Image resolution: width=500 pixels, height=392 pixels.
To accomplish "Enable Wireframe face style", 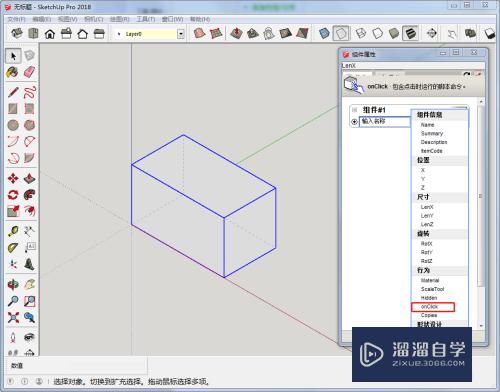I will coord(361,33).
